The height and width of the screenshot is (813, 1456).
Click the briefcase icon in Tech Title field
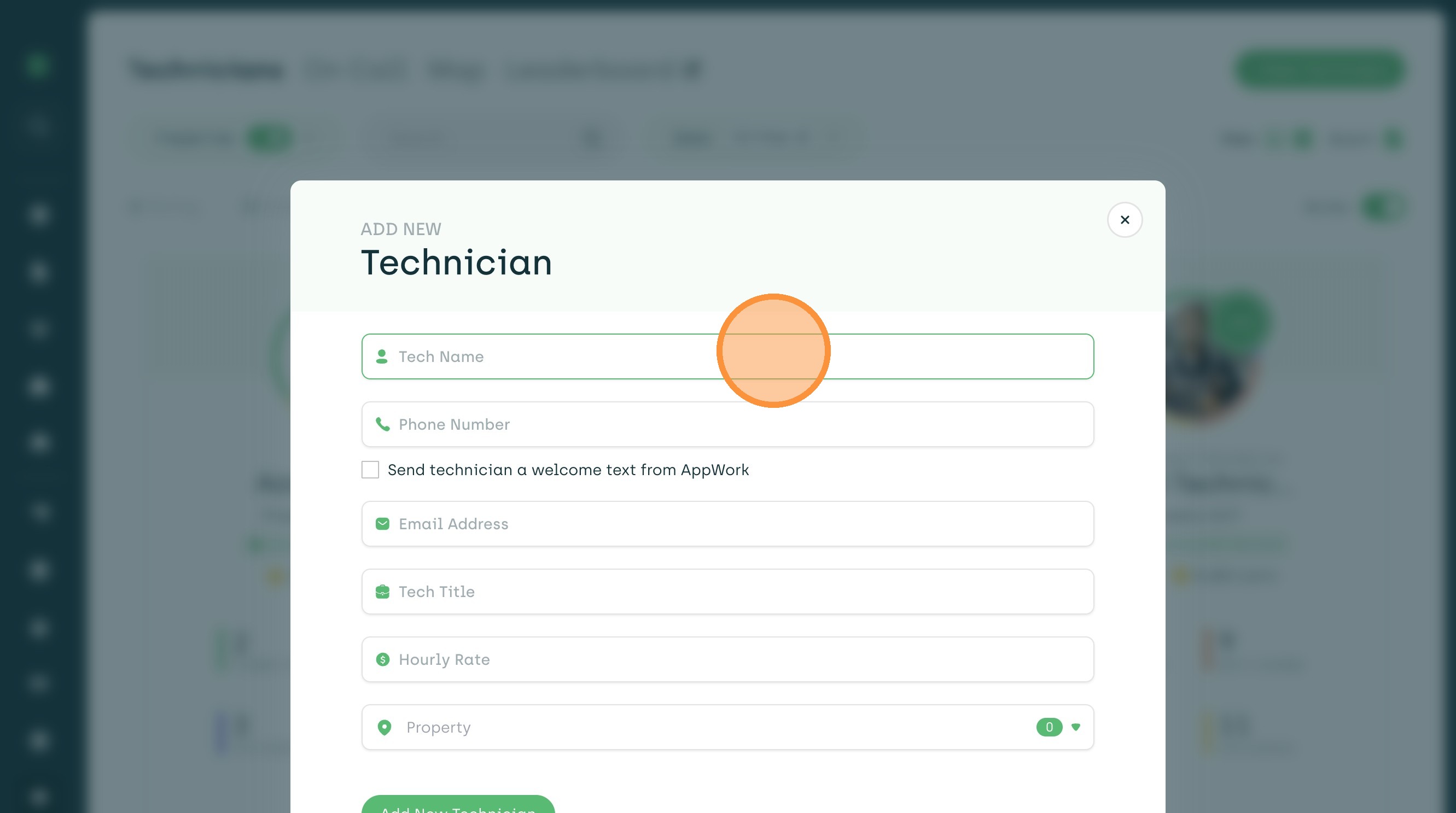point(383,592)
